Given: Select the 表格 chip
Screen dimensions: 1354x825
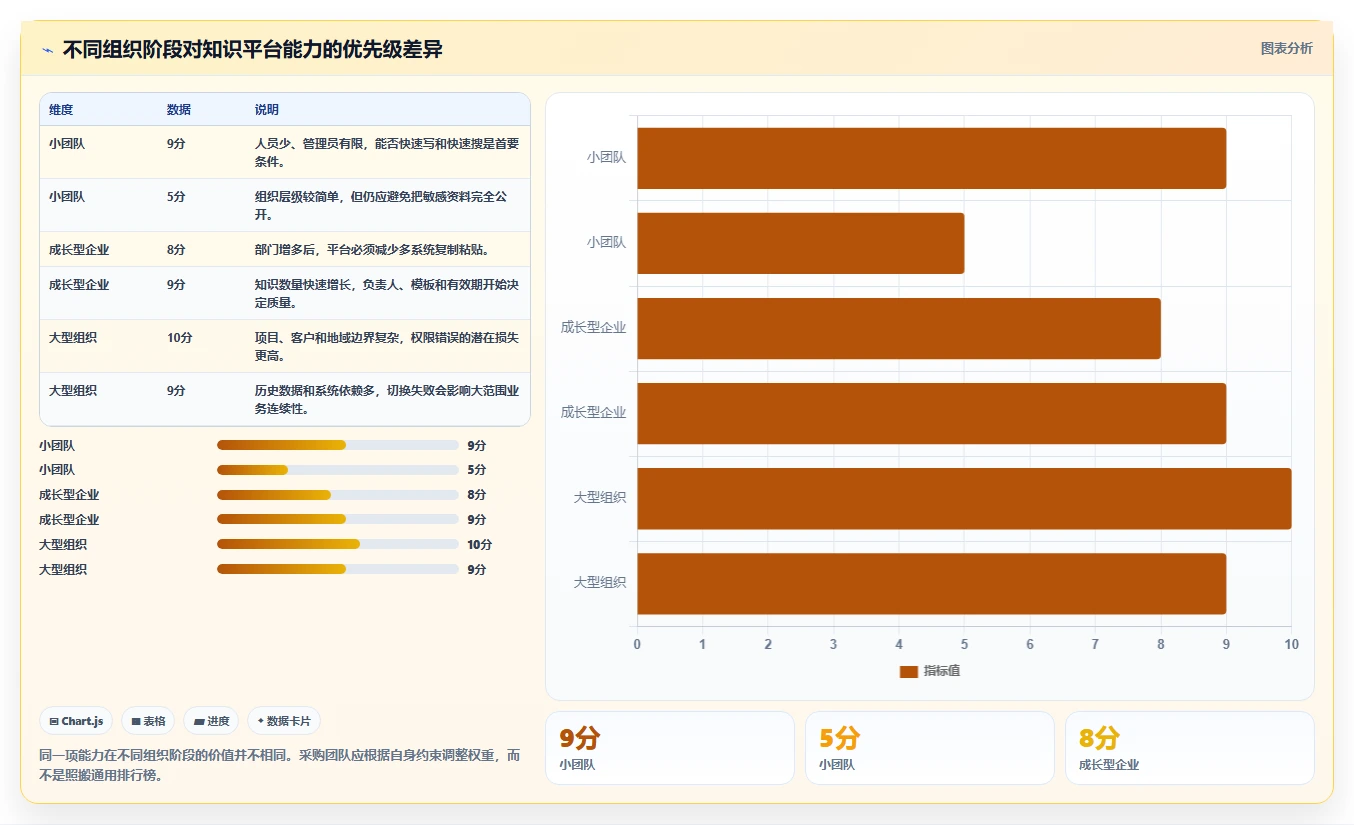Looking at the screenshot, I should tap(148, 721).
